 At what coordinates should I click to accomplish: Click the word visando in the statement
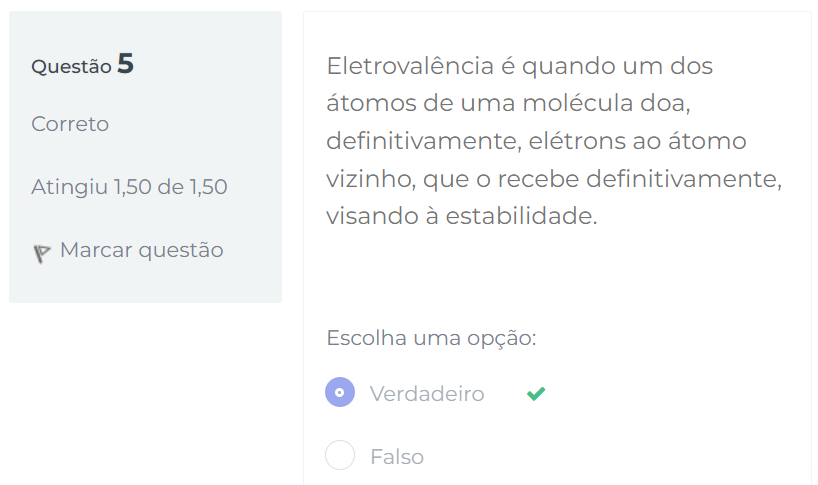coord(364,216)
